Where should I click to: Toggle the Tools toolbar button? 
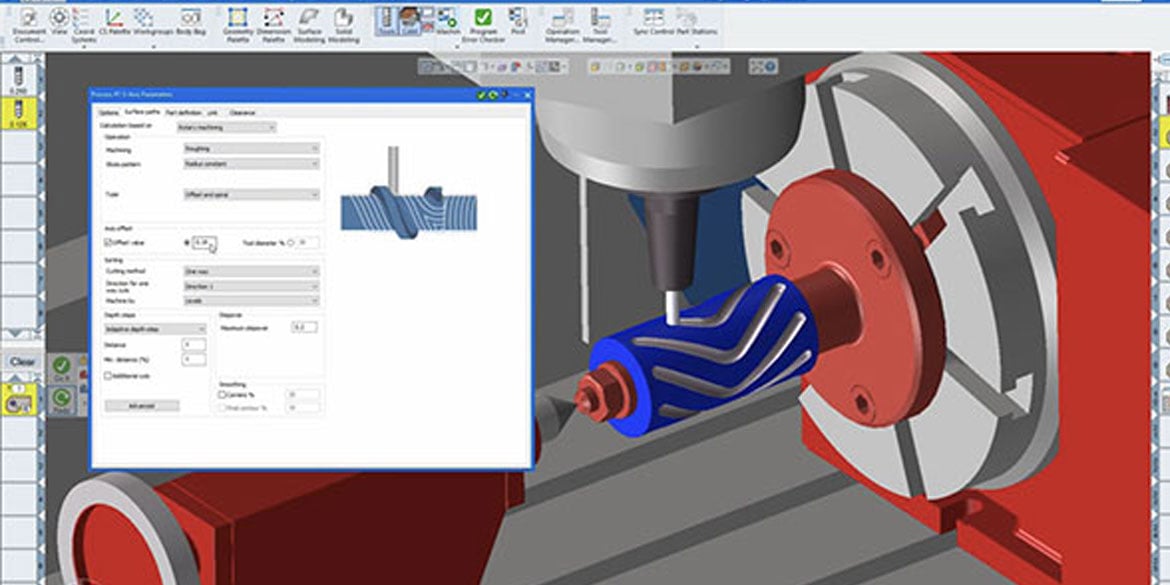(387, 21)
